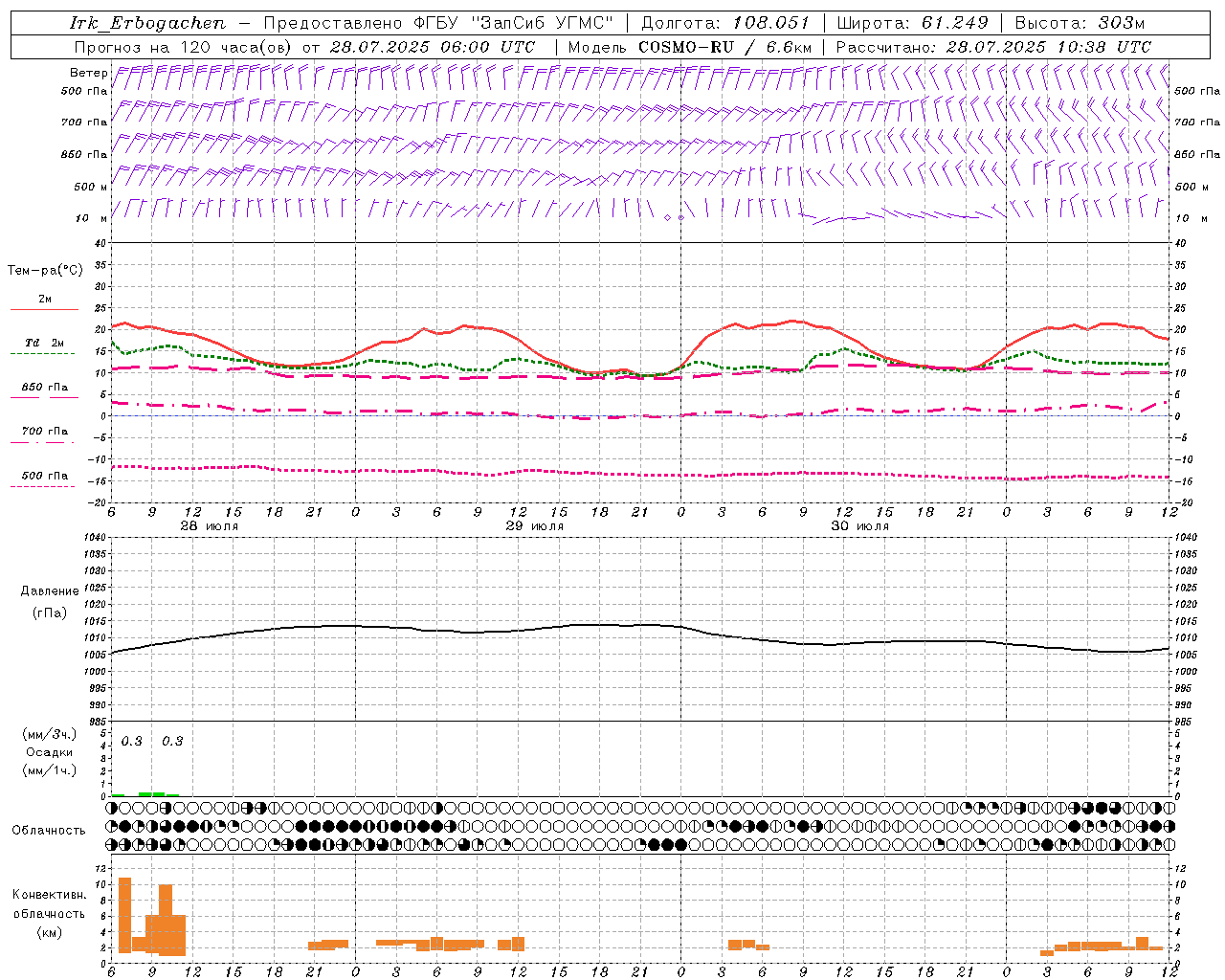The image size is (1225, 980).
Task: Click the Давление pressure panel label
Action: click(50, 591)
